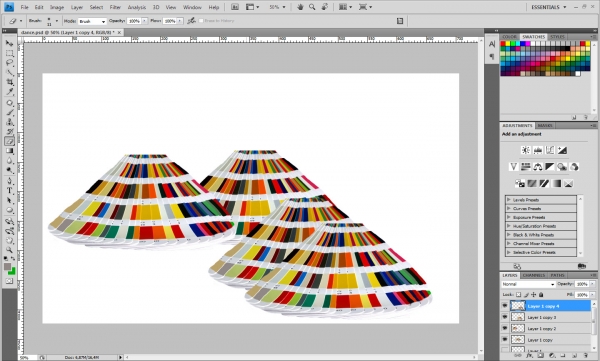Toggle lock transparent pixels

[x=518, y=295]
